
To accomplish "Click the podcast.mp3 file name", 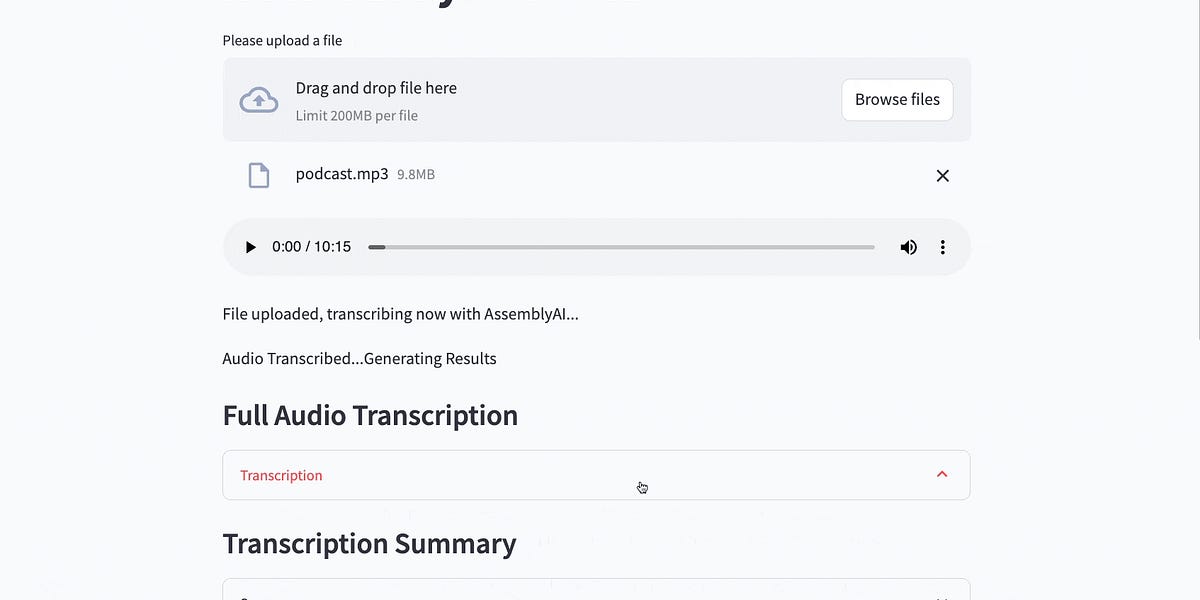I will tap(342, 173).
